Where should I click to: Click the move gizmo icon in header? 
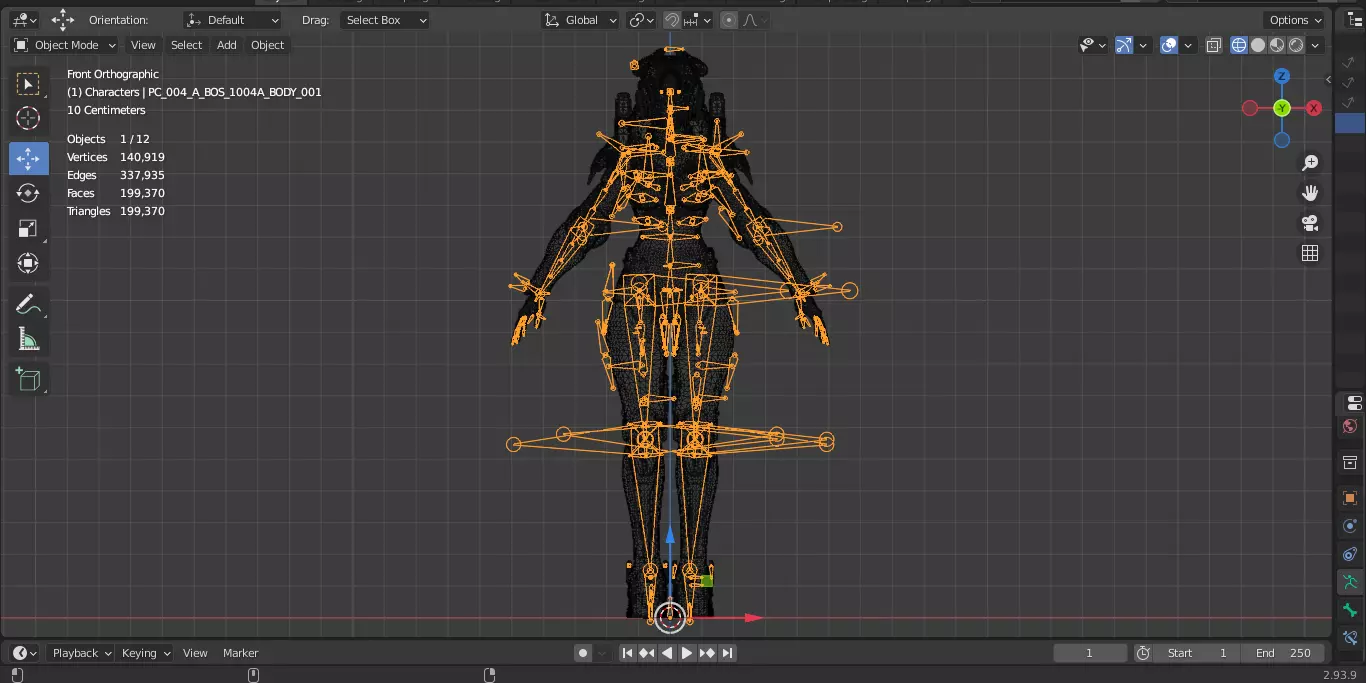[x=62, y=20]
